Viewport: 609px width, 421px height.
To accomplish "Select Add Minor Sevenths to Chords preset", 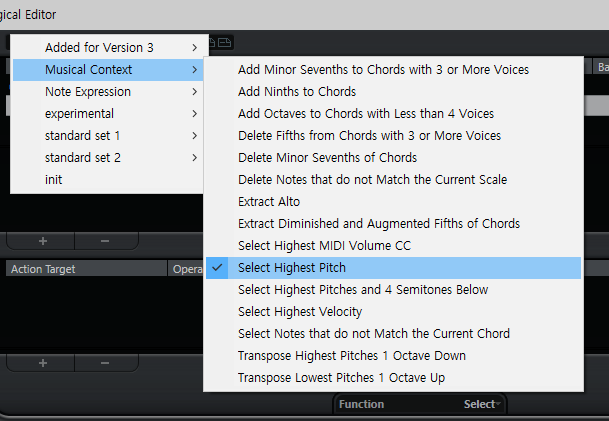I will pos(393,70).
